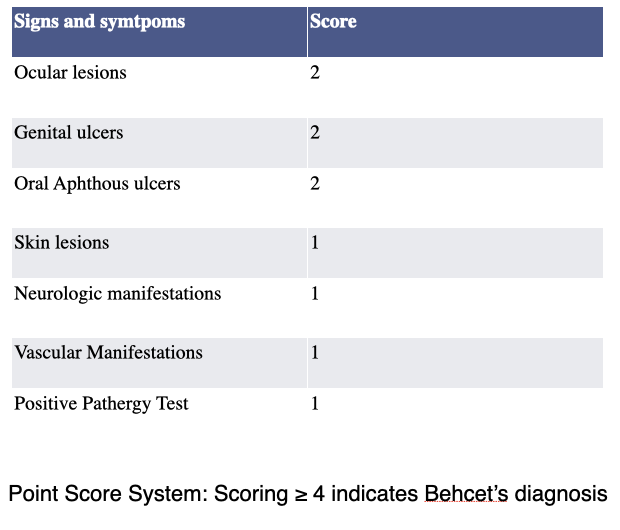620x530 pixels.
Task: Click the score 1 for Neurologic manifestations
Action: (x=315, y=294)
